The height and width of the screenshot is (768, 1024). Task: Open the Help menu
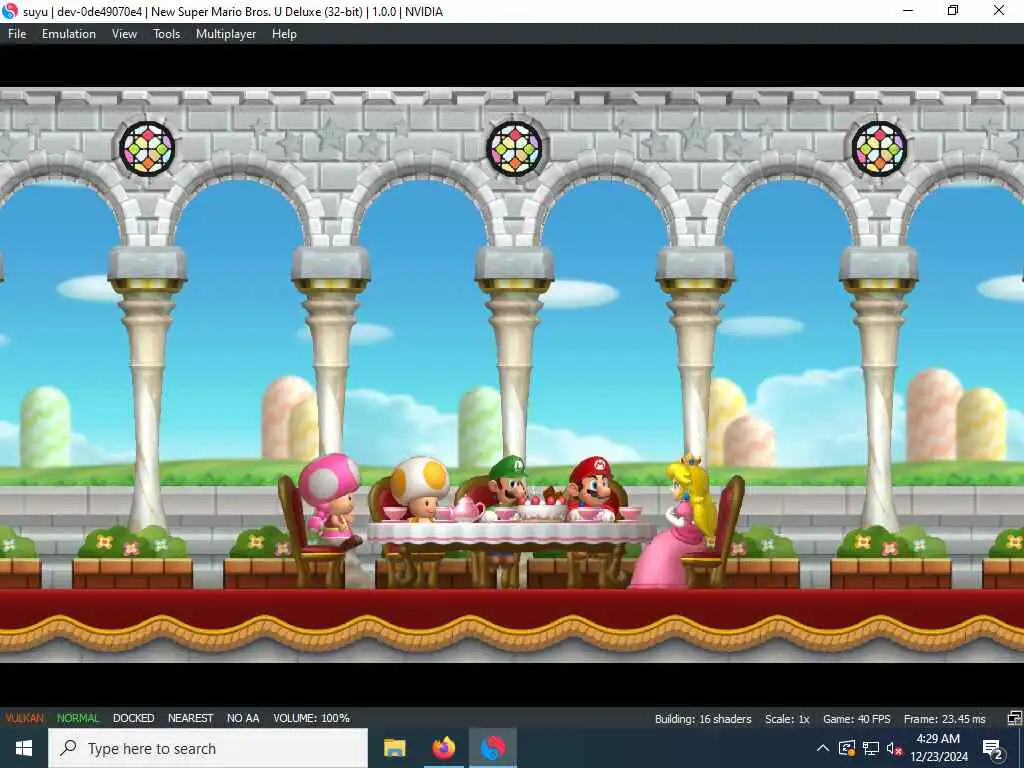pos(284,34)
